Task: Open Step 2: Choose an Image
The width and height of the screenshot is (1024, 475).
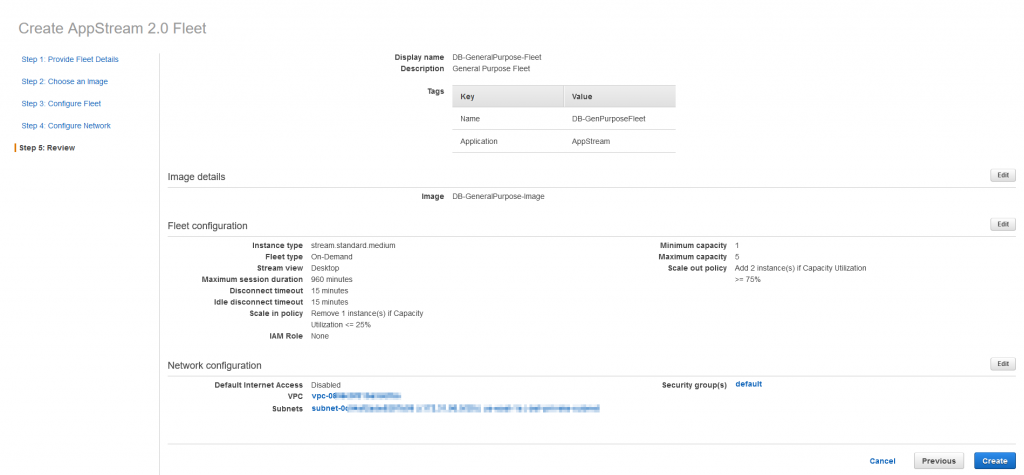Action: pyautogui.click(x=65, y=82)
